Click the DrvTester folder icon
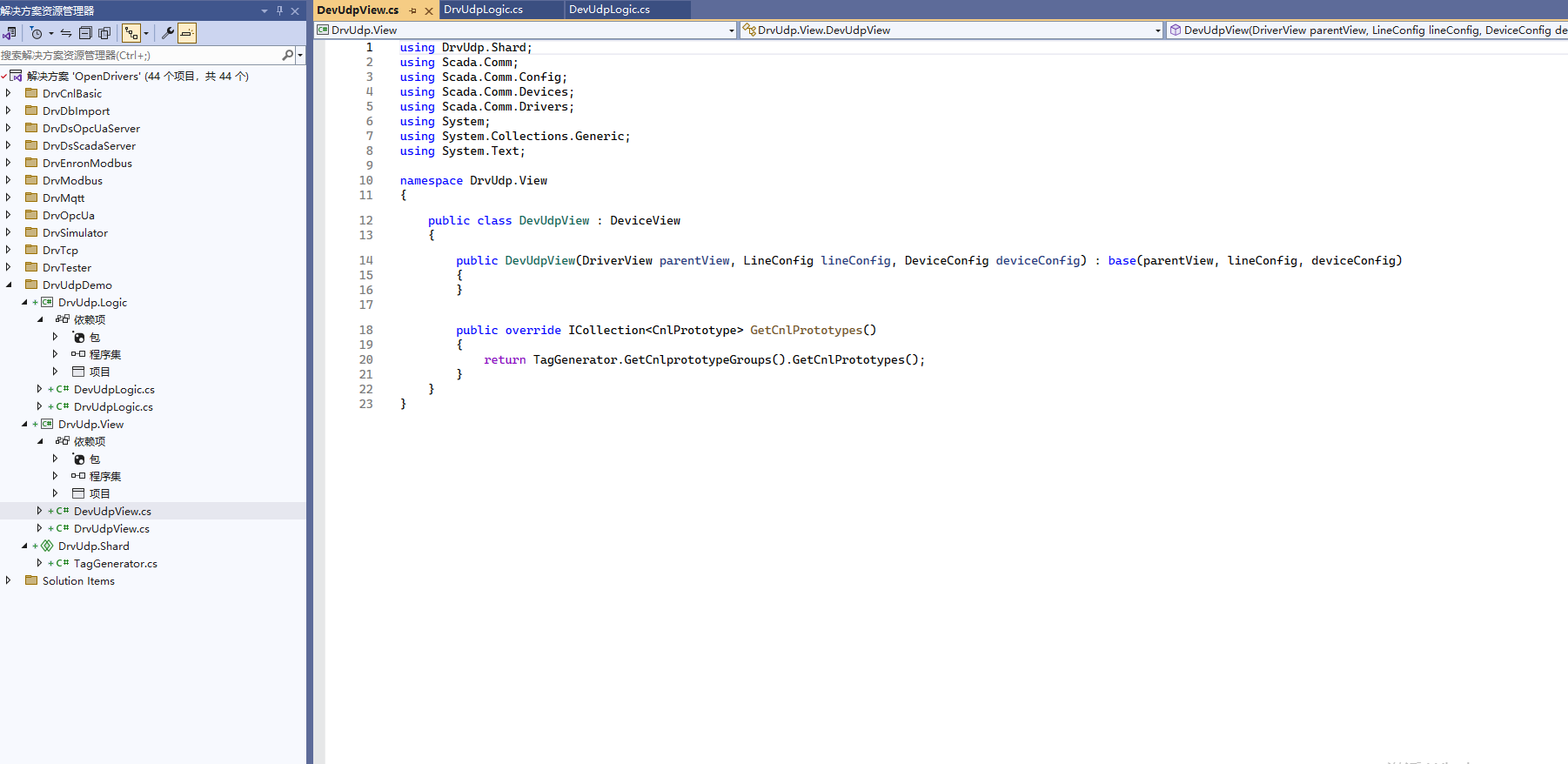This screenshot has height=764, width=1568. [31, 267]
